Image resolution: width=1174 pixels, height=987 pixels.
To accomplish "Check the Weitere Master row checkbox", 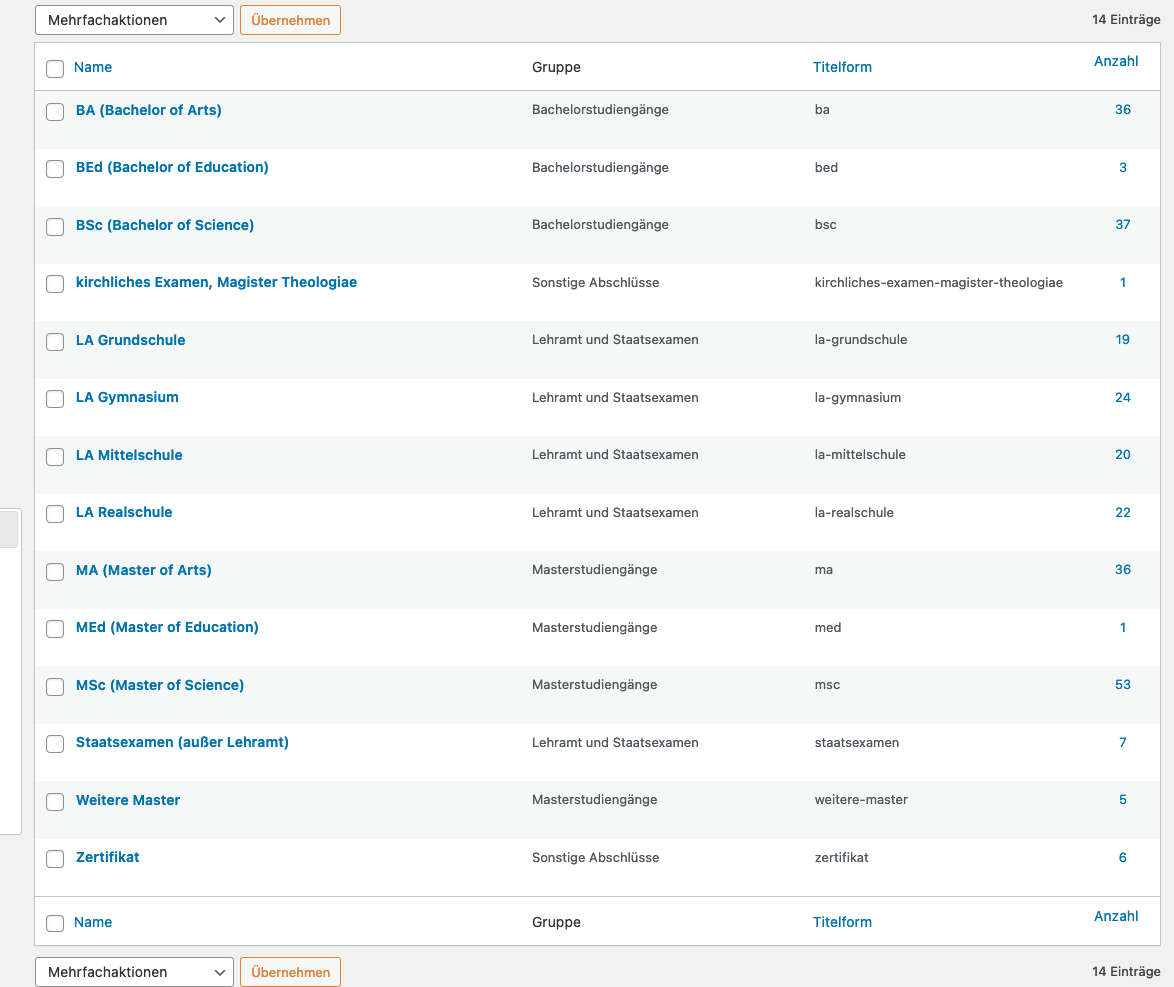I will [x=55, y=802].
